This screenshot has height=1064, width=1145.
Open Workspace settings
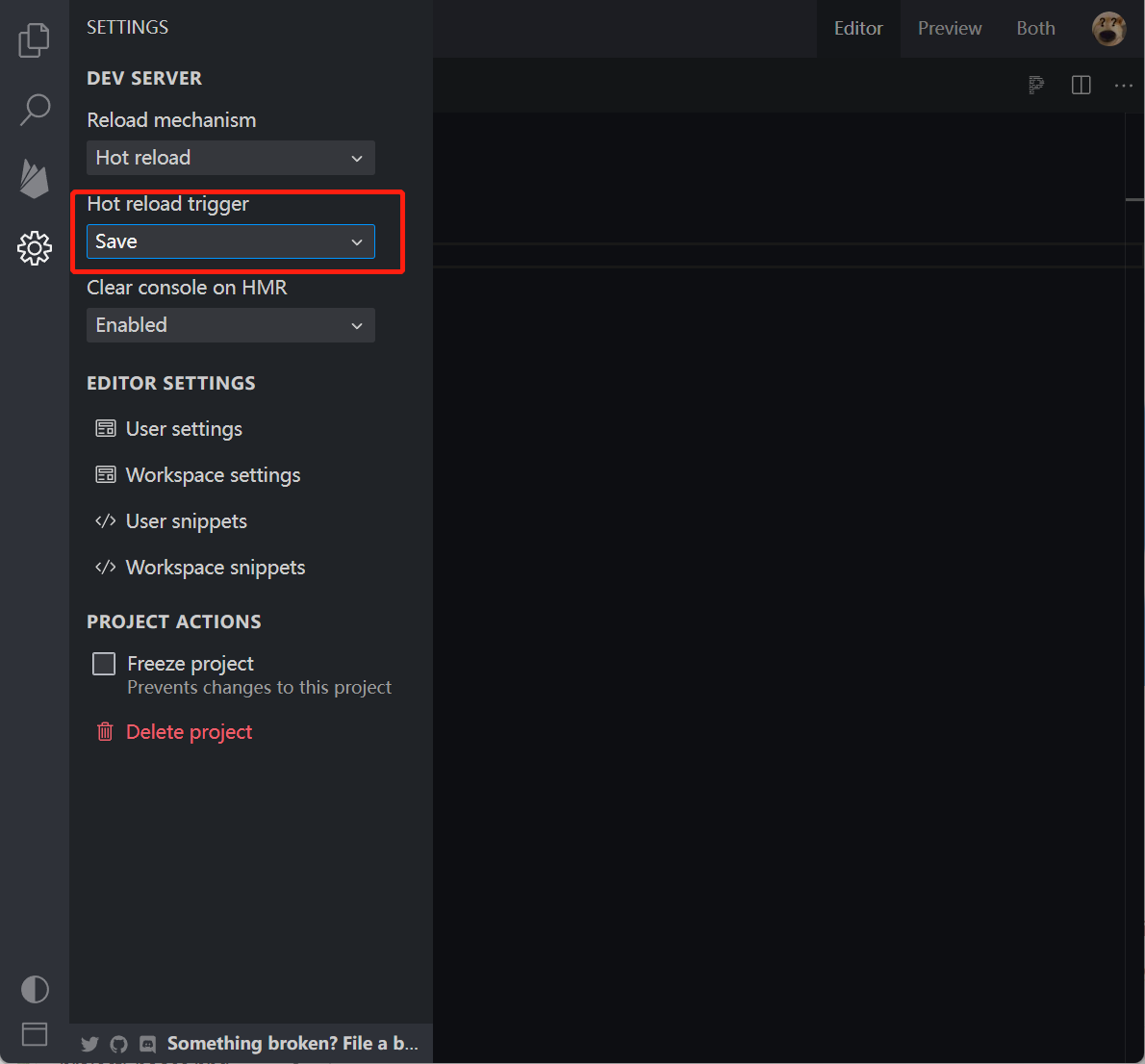point(213,475)
